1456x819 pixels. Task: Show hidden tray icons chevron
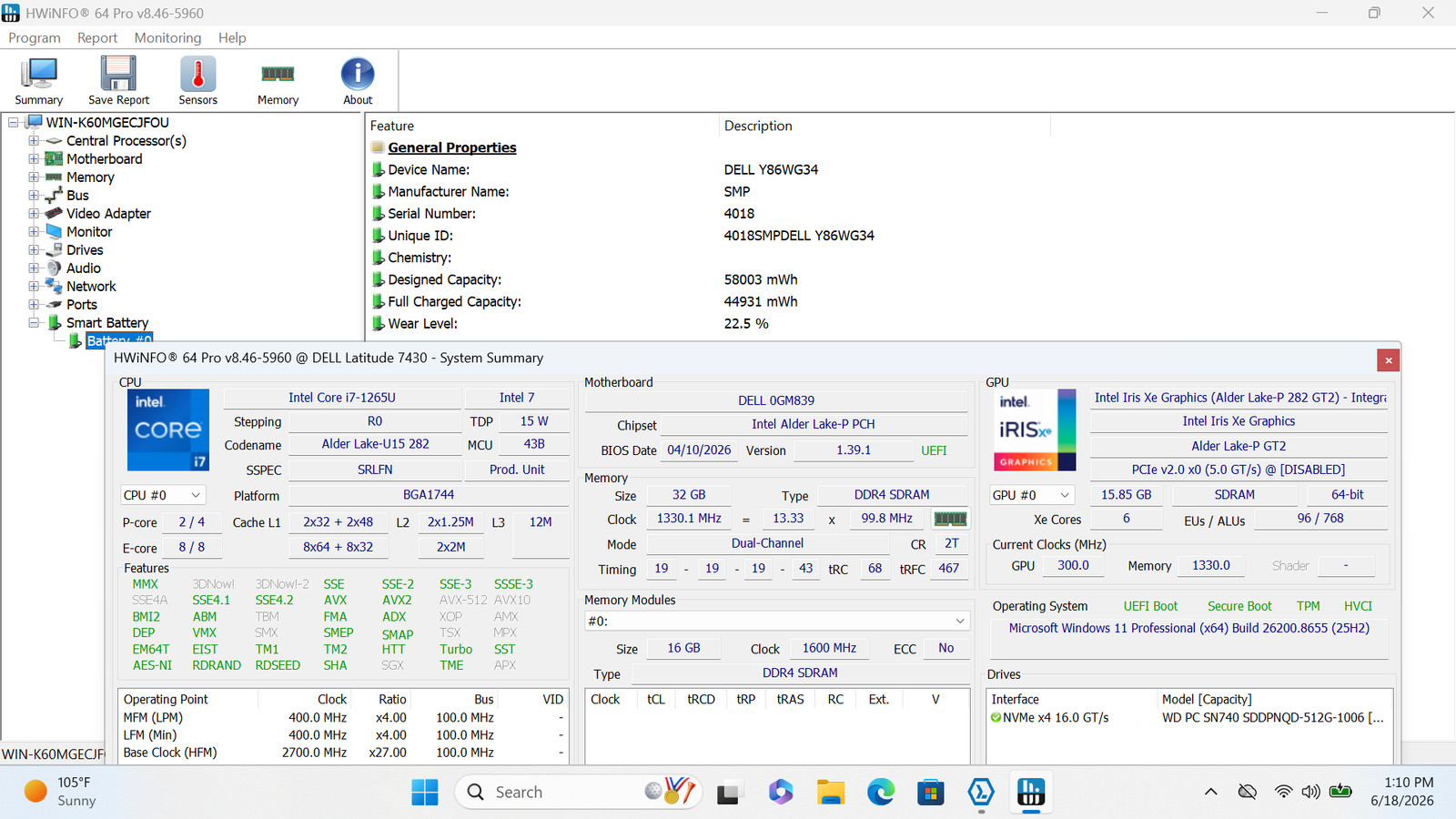(1211, 792)
